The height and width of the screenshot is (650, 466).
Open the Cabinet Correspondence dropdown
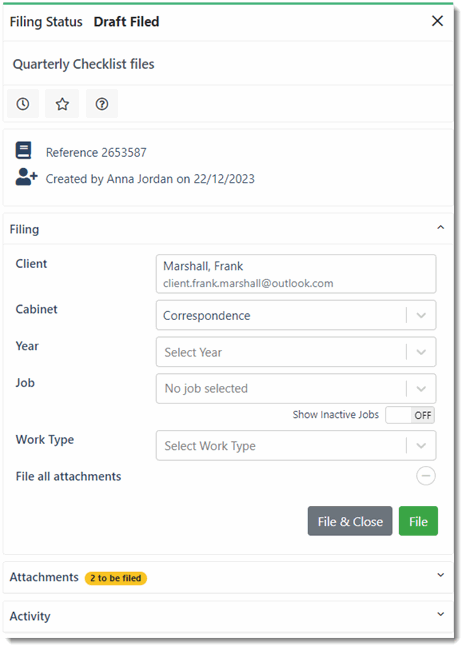pos(296,315)
